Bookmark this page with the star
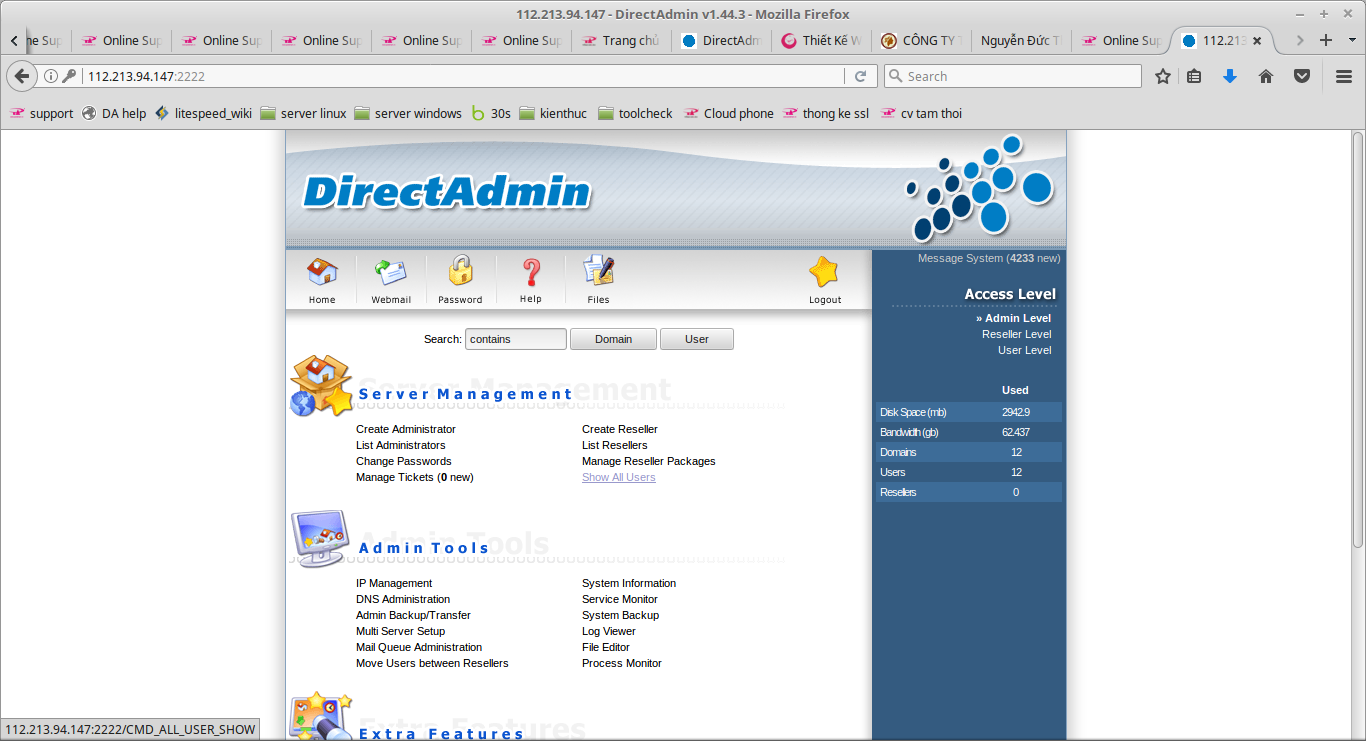Image resolution: width=1366 pixels, height=741 pixels. tap(1163, 76)
